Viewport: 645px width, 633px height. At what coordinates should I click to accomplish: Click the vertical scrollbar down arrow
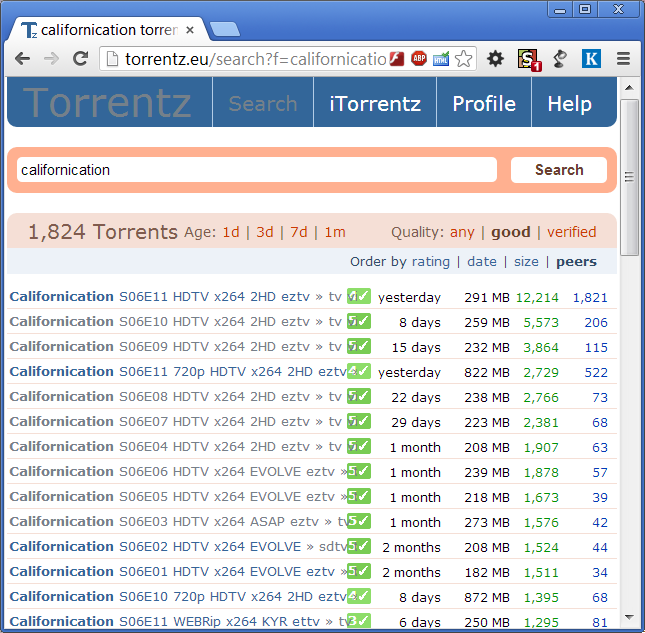click(629, 617)
